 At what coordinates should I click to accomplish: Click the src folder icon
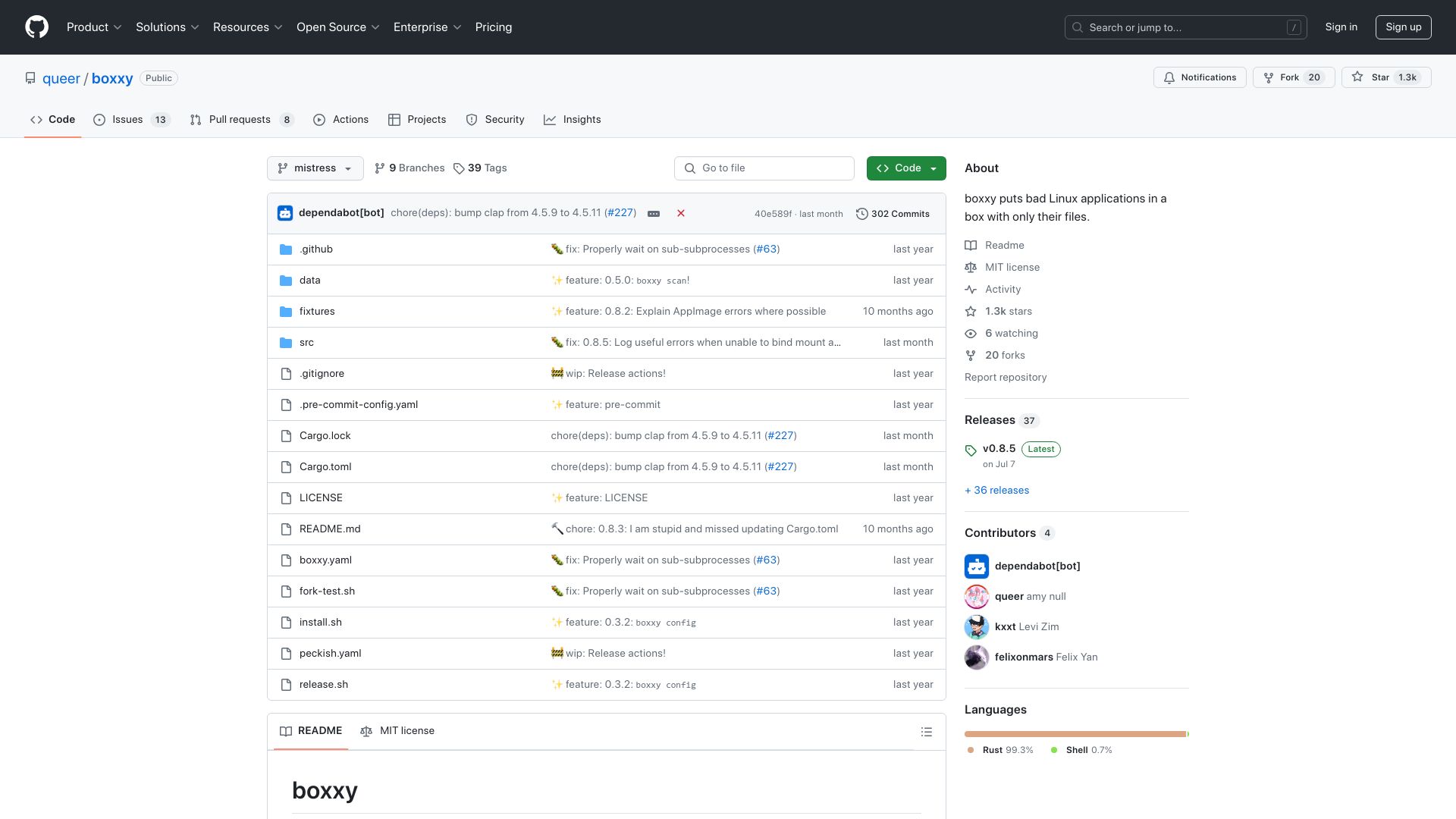click(286, 343)
